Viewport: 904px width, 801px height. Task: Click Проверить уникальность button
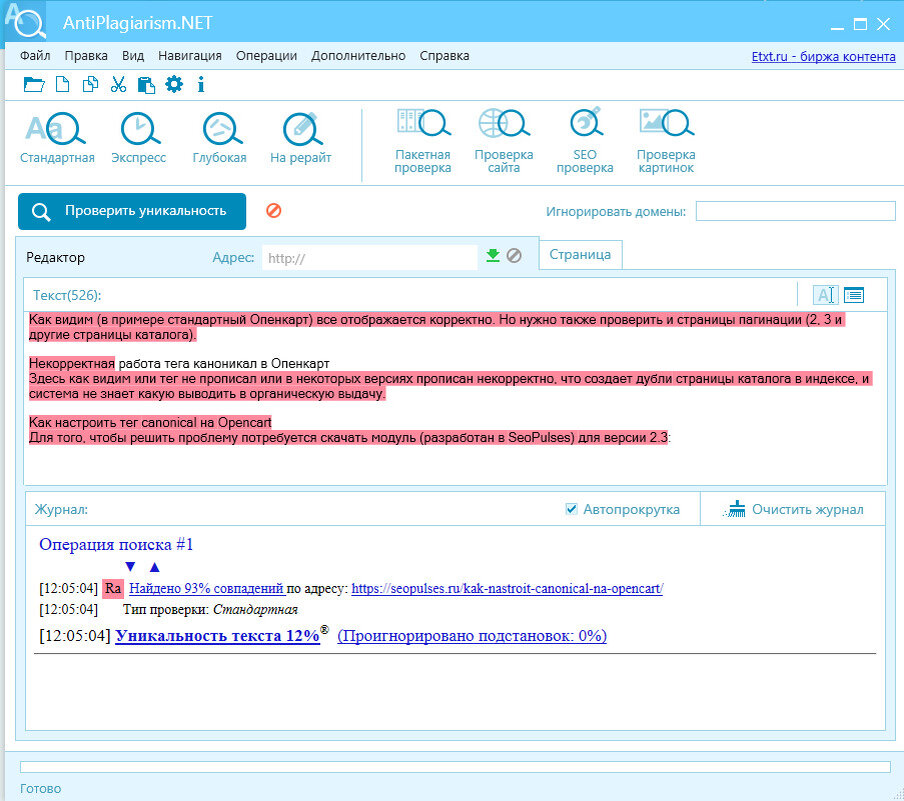(x=132, y=211)
